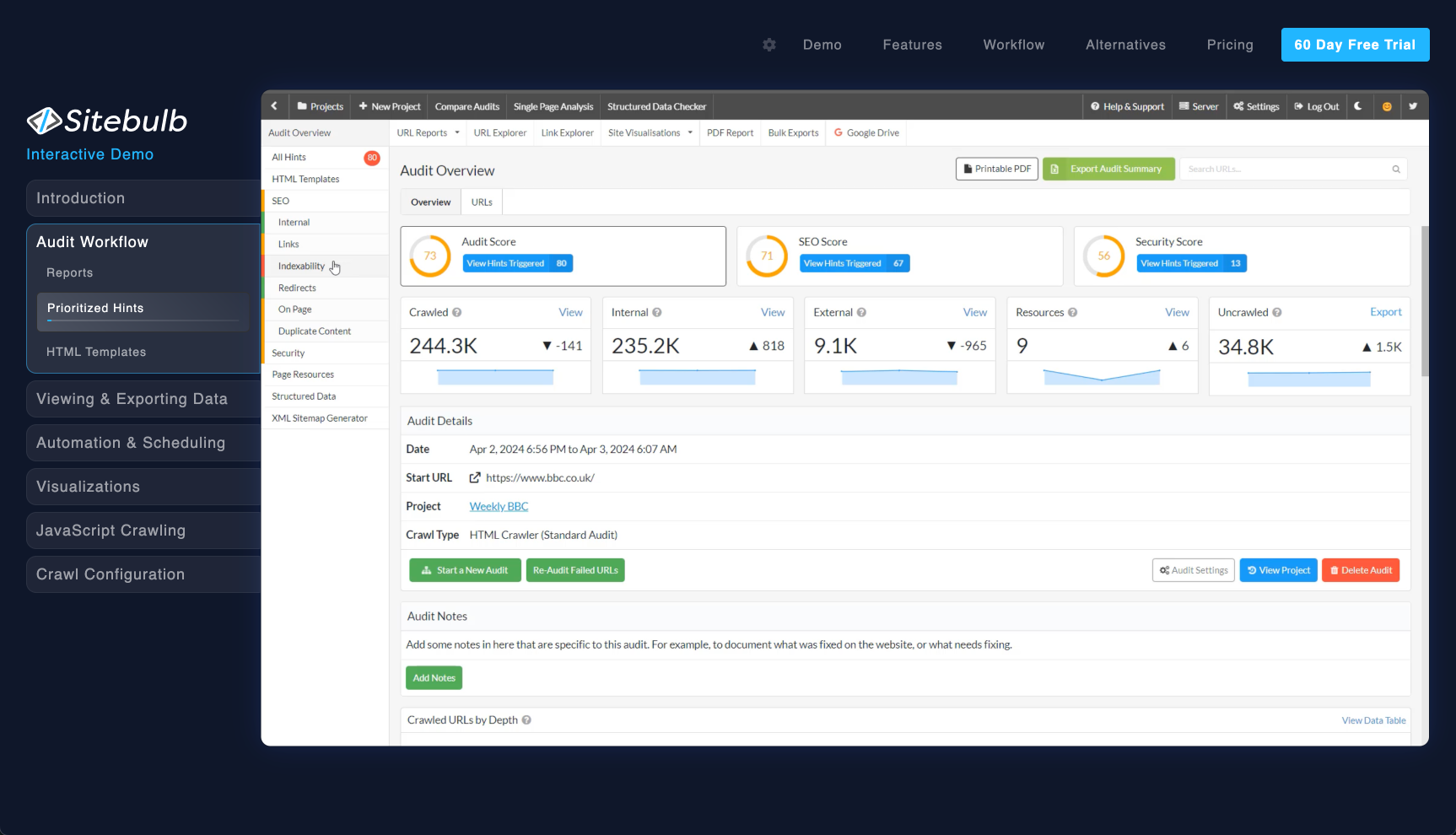Image resolution: width=1456 pixels, height=835 pixels.
Task: Click the back arrow in the app toolbar
Action: click(x=274, y=106)
